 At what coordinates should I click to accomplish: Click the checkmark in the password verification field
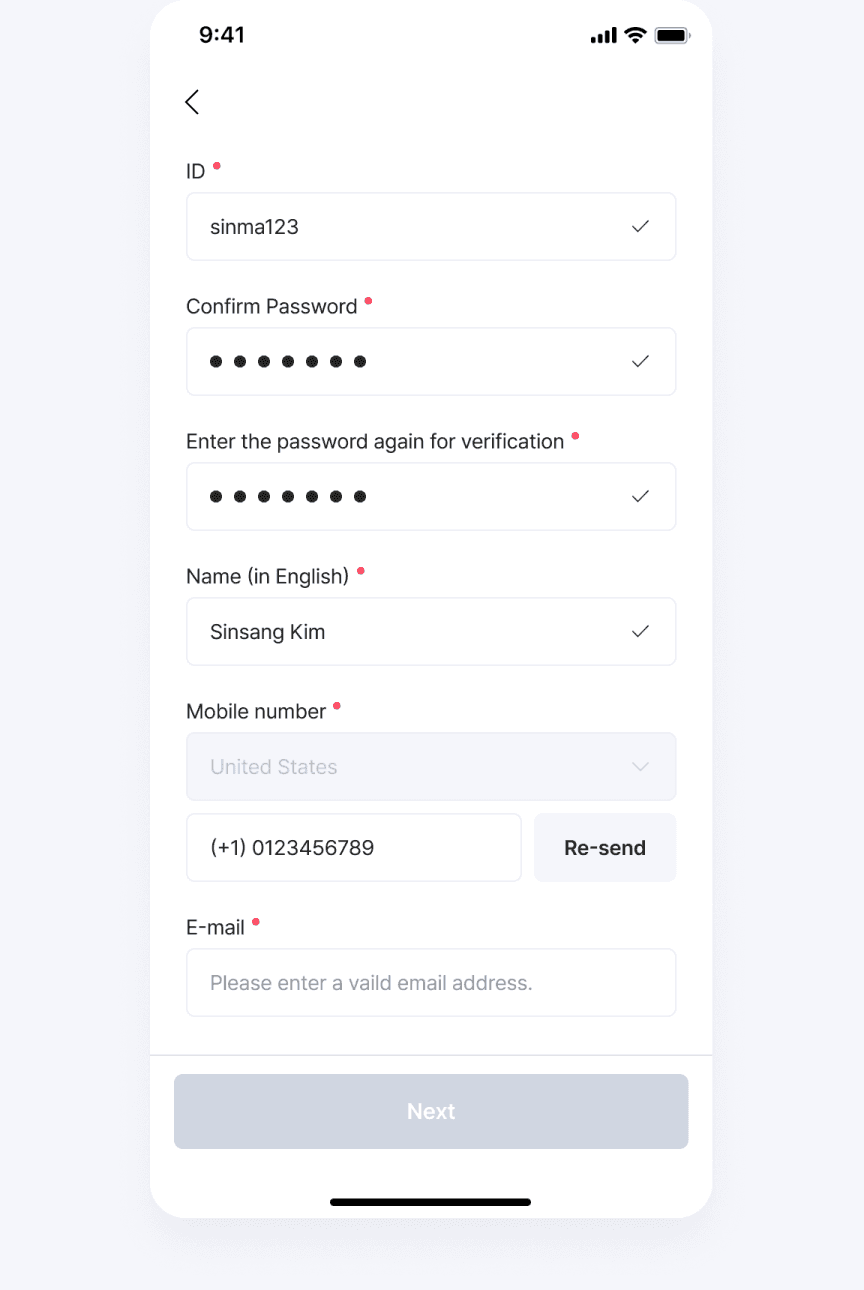(641, 497)
